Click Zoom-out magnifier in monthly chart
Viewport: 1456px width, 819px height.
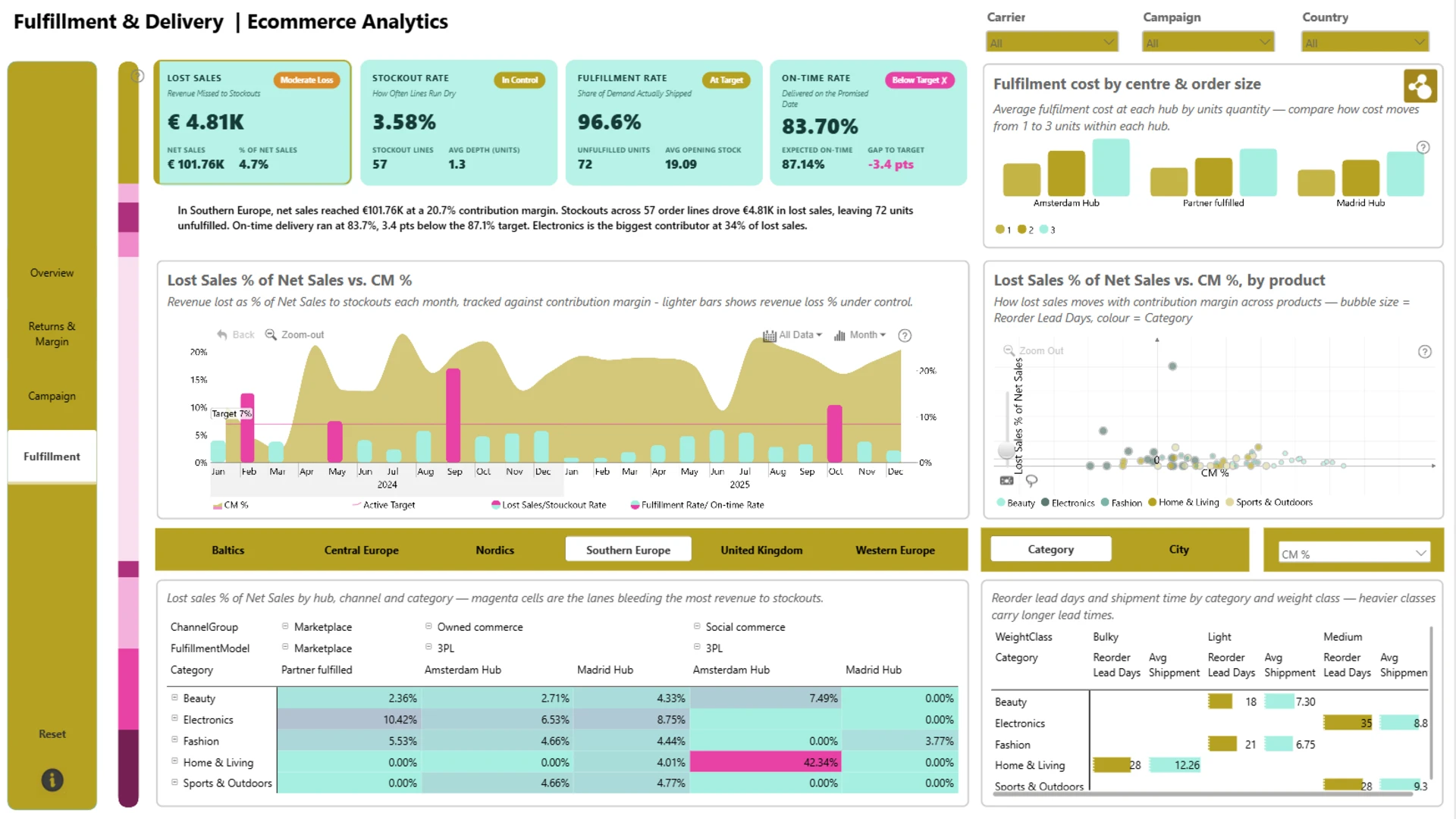point(271,334)
